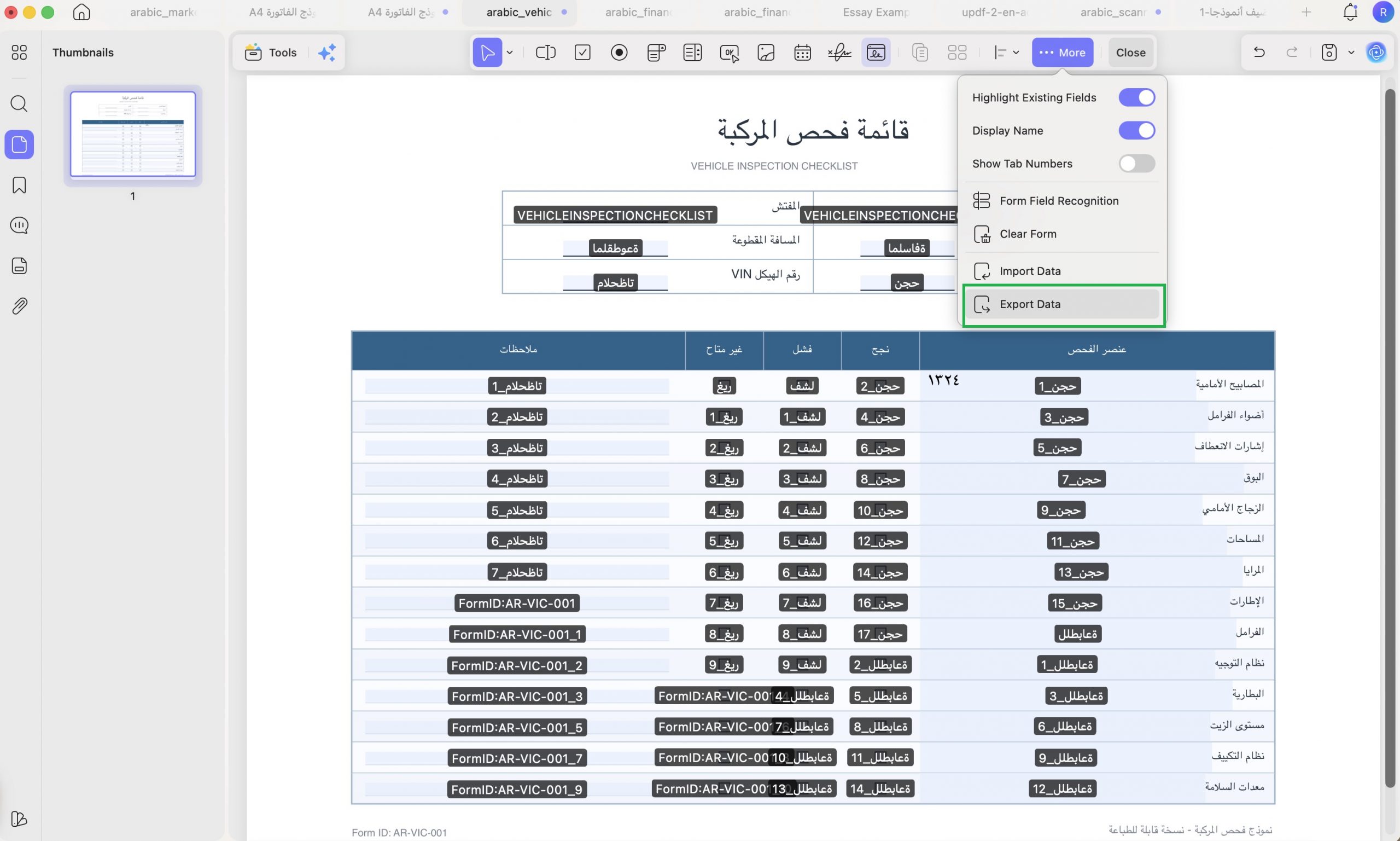Click the More button
Screen dimensions: 1400x841
[x=1062, y=53]
